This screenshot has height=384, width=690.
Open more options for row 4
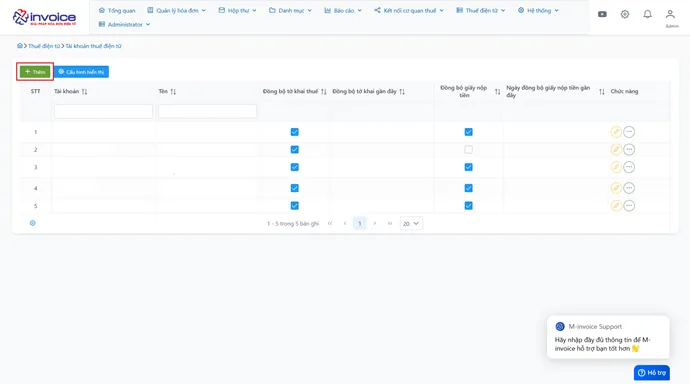(x=629, y=188)
